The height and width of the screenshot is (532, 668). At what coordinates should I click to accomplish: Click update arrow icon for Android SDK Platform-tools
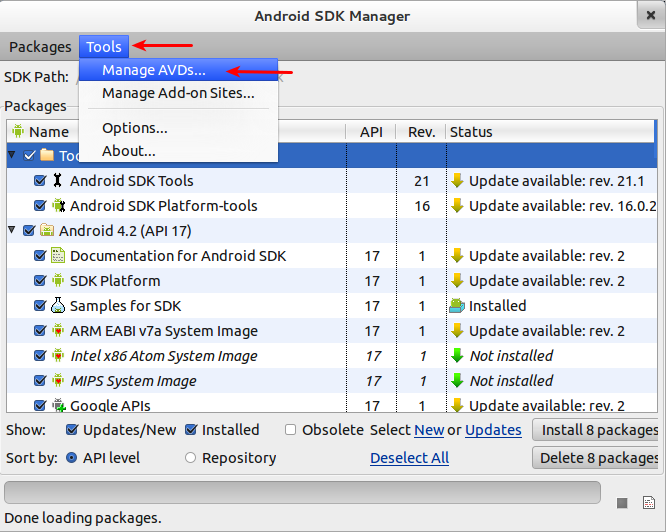[457, 206]
